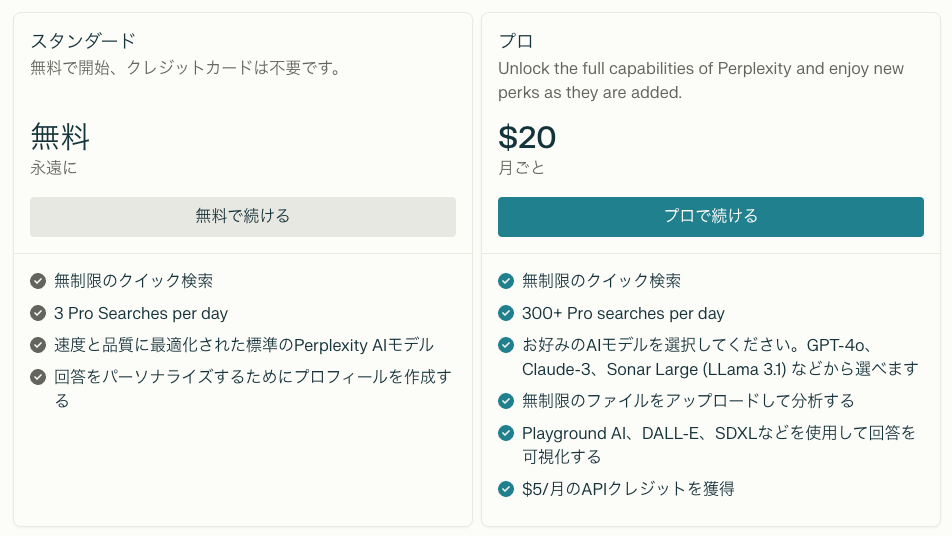Click teal checkmark next to Pro 無制限のクイック検索
Viewport: 952px width, 536px height.
coord(506,281)
